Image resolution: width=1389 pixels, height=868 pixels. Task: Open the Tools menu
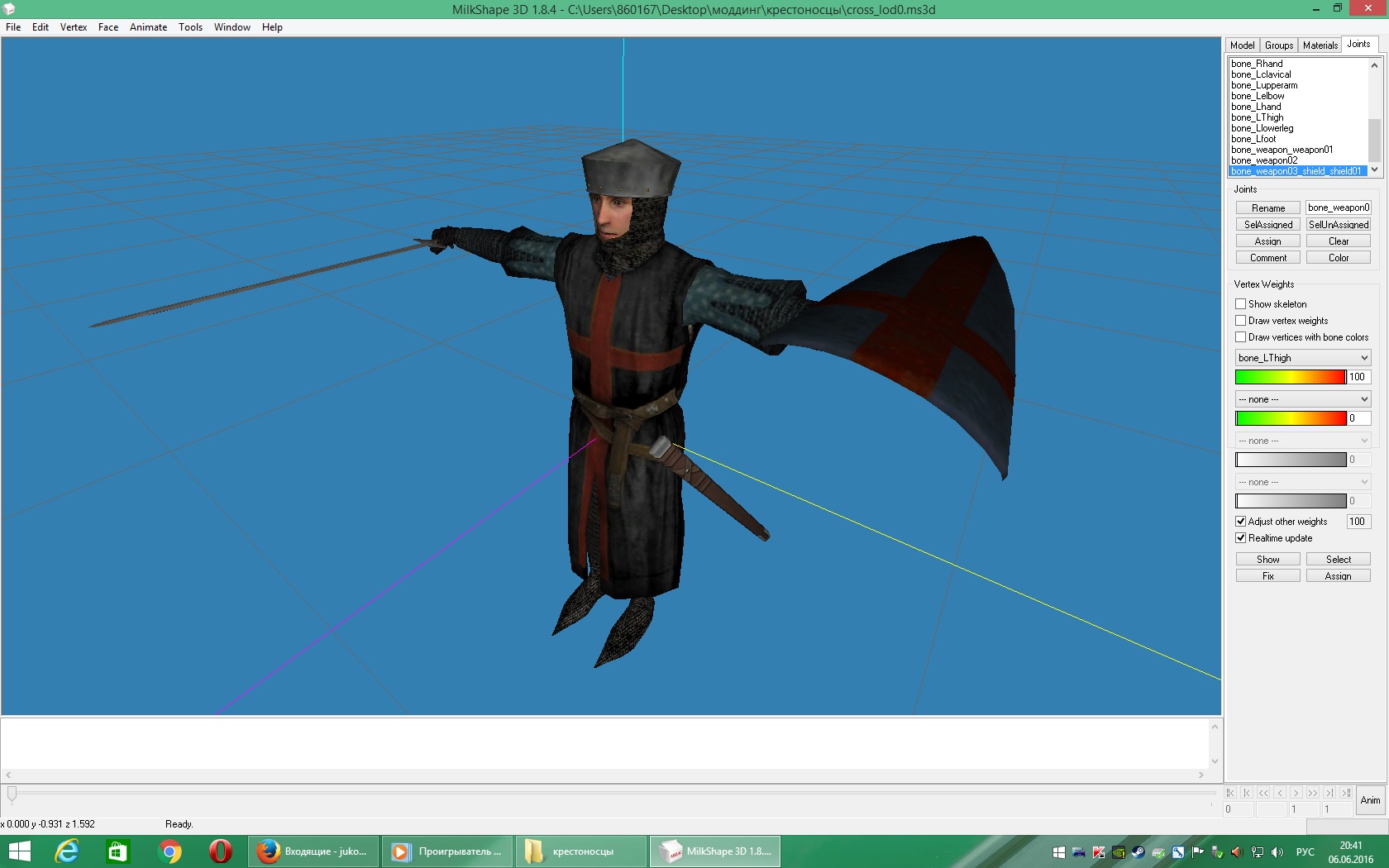tap(190, 27)
